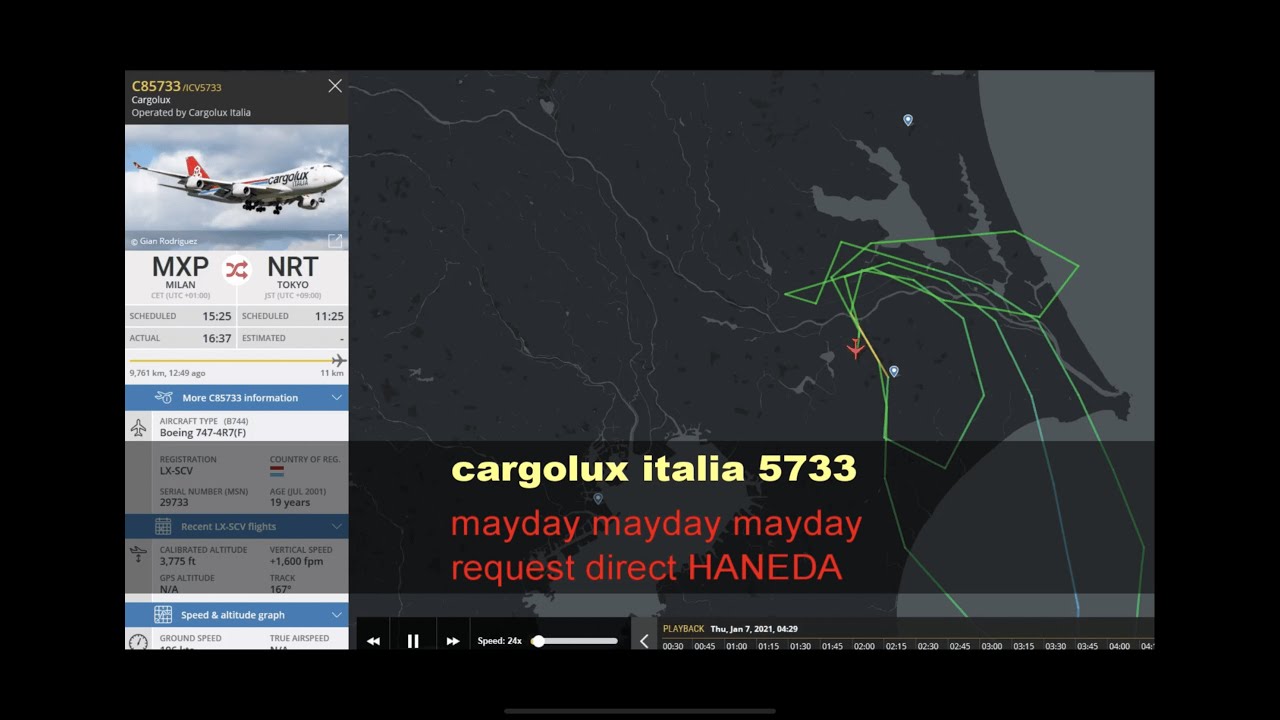The width and height of the screenshot is (1280, 720).
Task: Pause the flight playback
Action: pyautogui.click(x=413, y=641)
